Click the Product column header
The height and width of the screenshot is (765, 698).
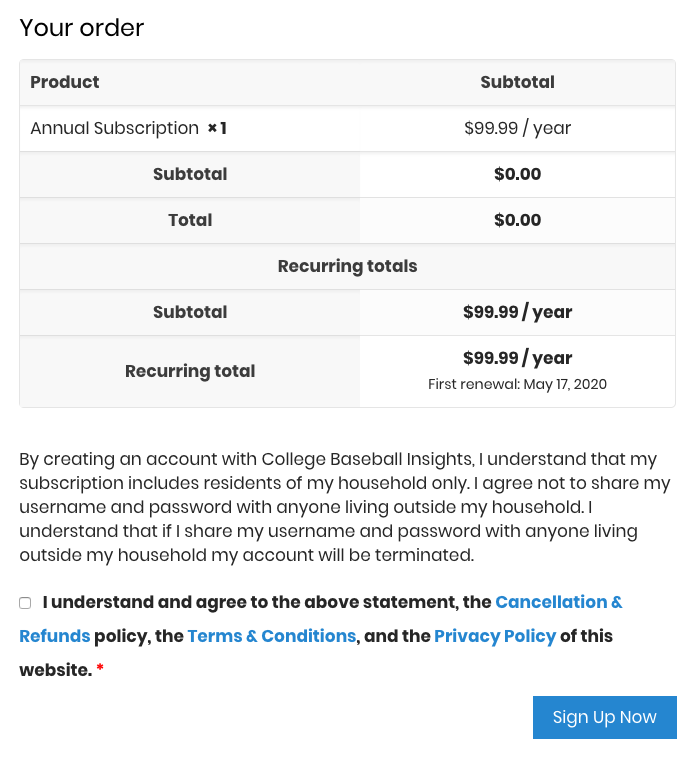(x=65, y=82)
